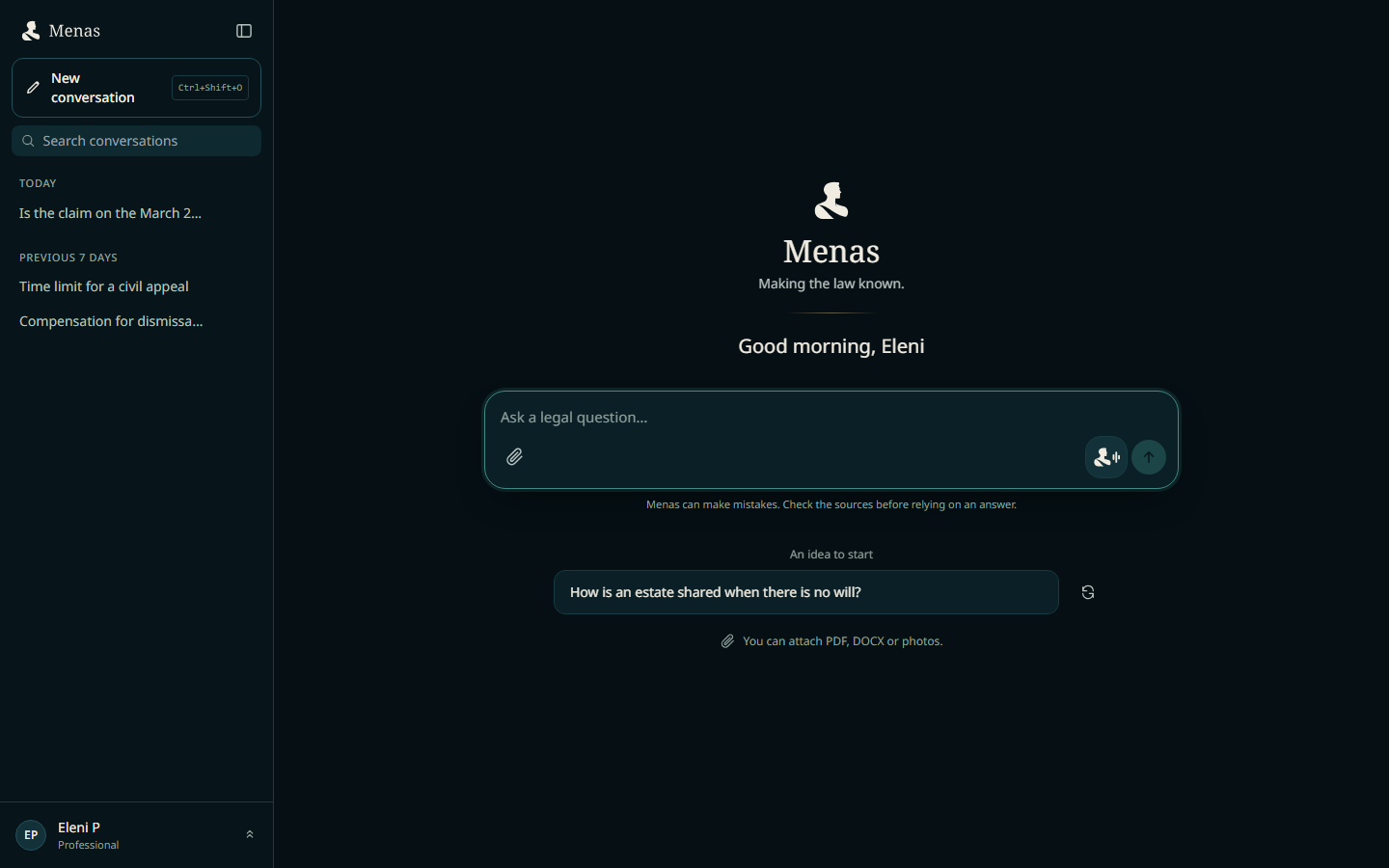Expand the Eleni P account menu chevron
The height and width of the screenshot is (868, 1389).
click(x=250, y=835)
